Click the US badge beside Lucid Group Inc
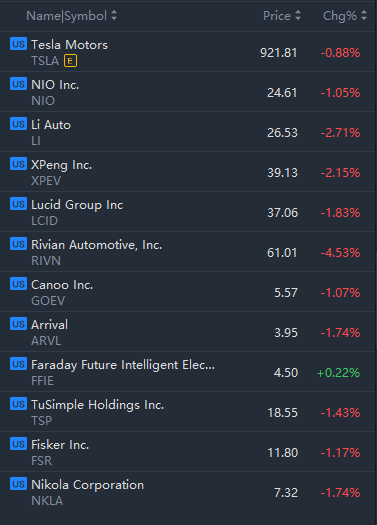This screenshot has width=377, height=525. (x=18, y=204)
